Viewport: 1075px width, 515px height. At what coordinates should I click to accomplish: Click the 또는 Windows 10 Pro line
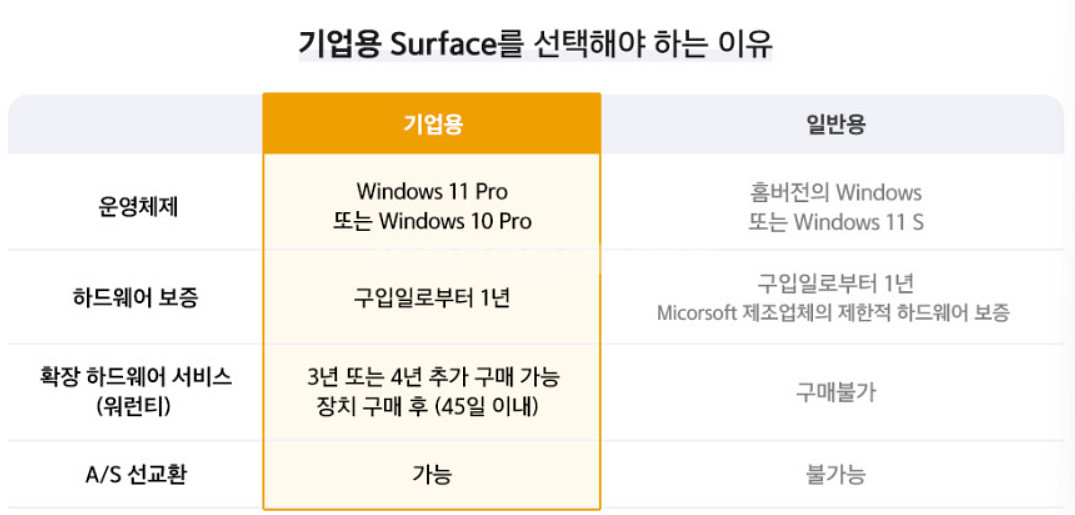[432, 221]
